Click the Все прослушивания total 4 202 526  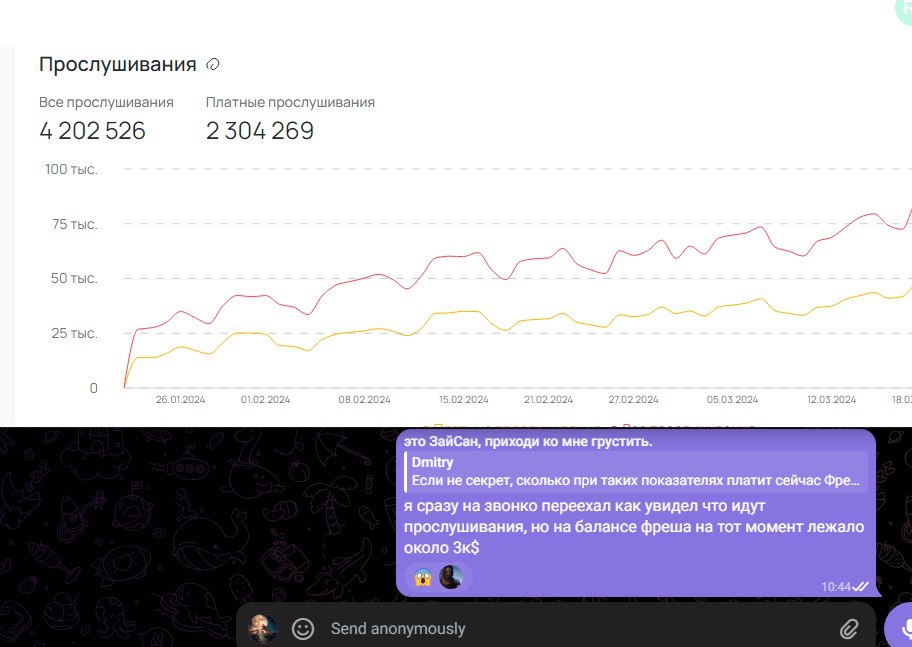pyautogui.click(x=92, y=131)
